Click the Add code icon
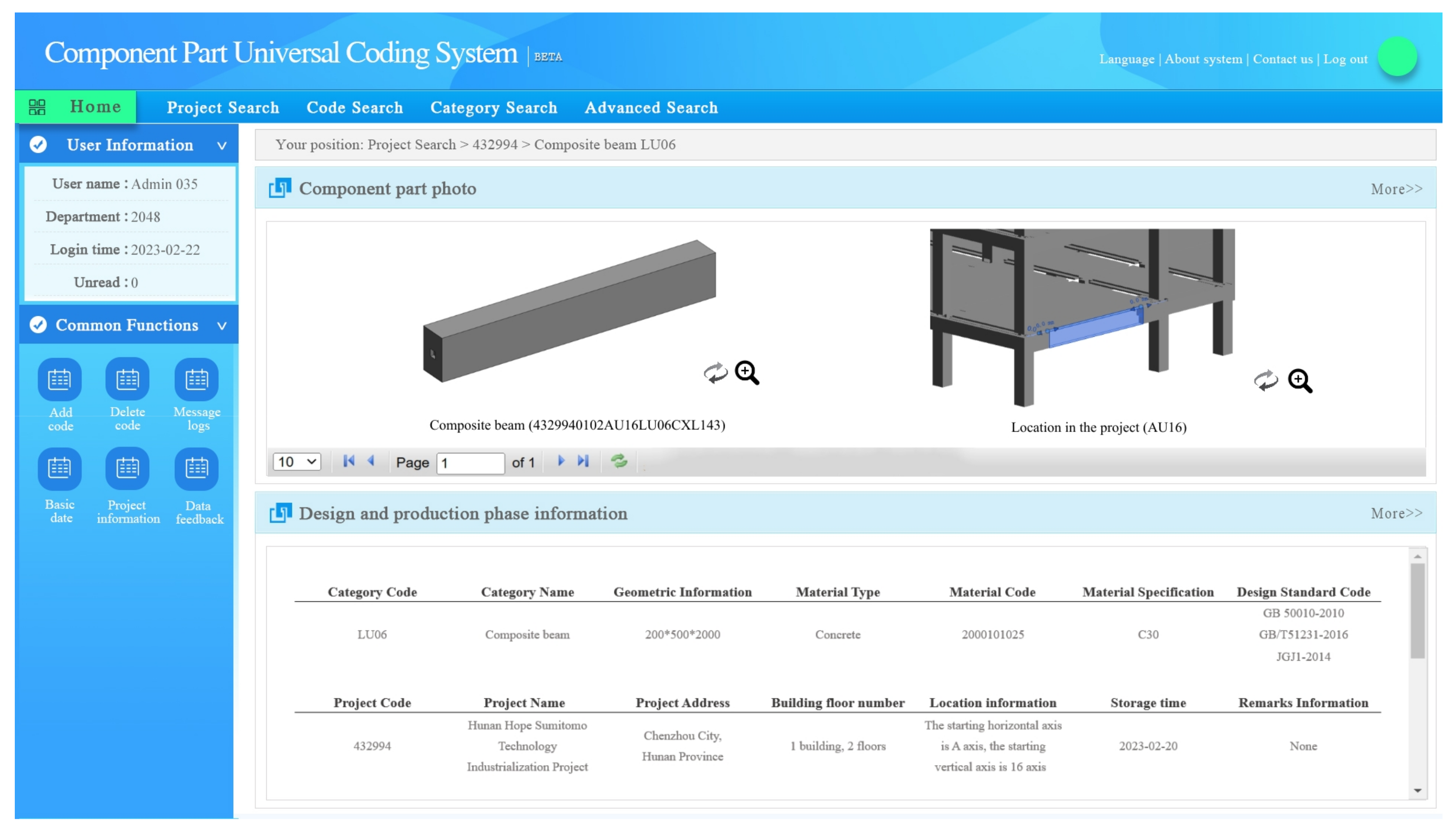Screen dimensions: 1456x837 click(x=60, y=379)
